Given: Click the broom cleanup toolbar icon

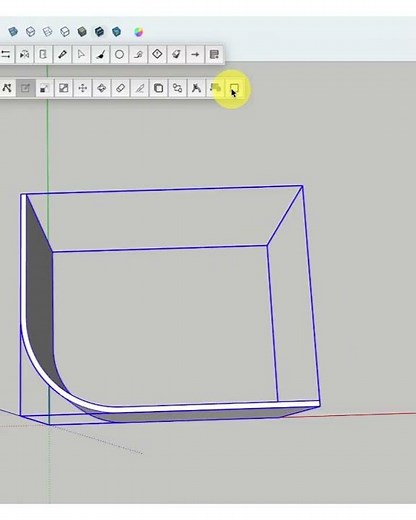Looking at the screenshot, I should (x=100, y=54).
